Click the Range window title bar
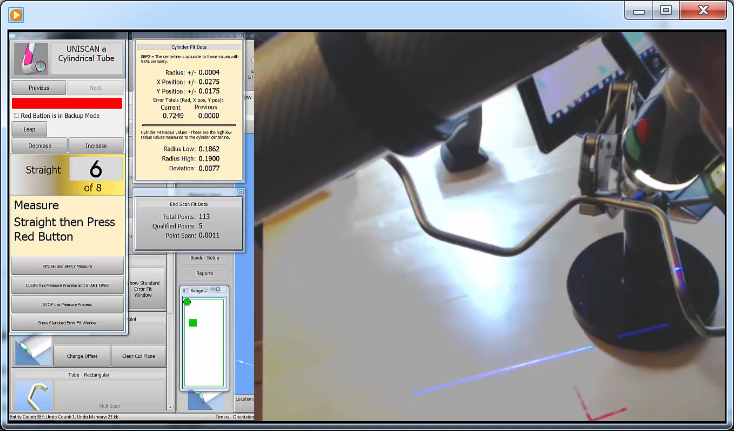The width and height of the screenshot is (734, 431). point(204,290)
